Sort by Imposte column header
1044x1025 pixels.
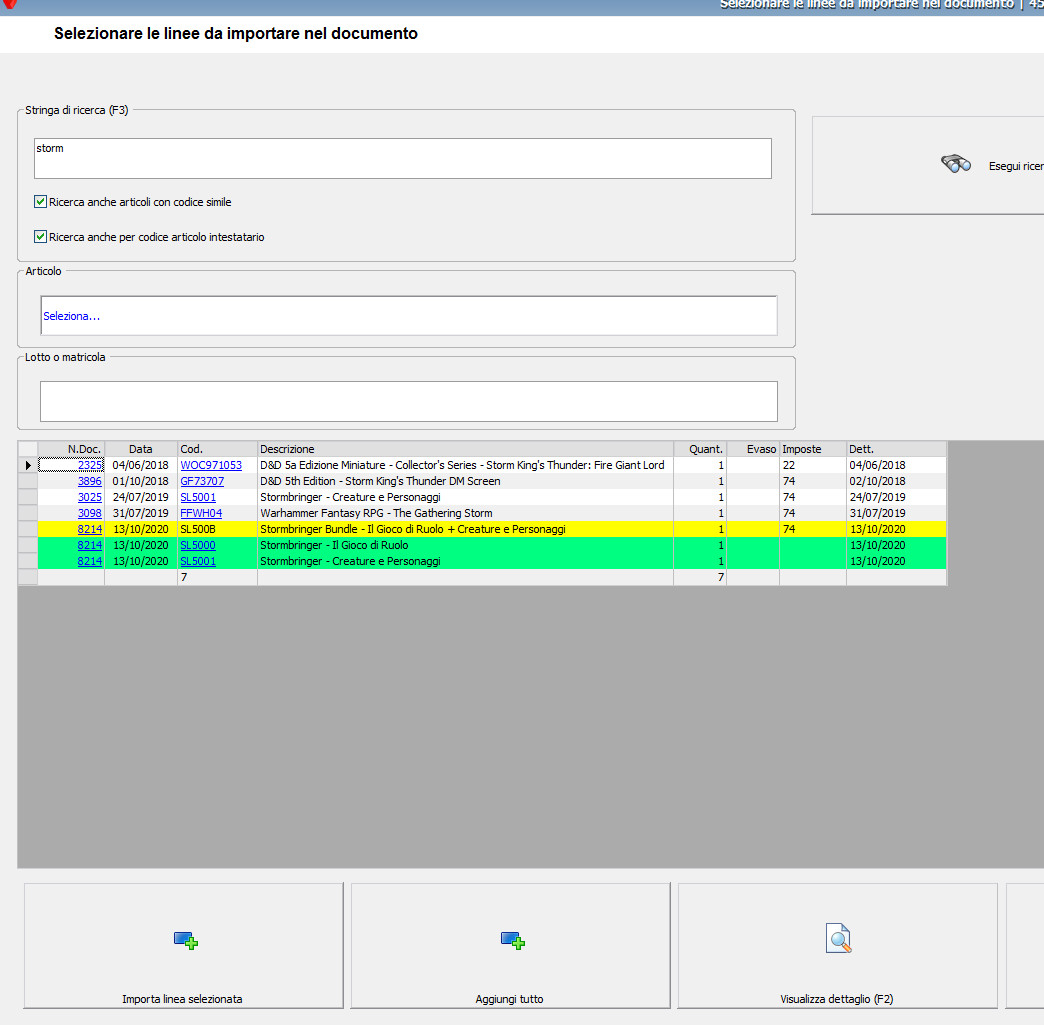(813, 449)
